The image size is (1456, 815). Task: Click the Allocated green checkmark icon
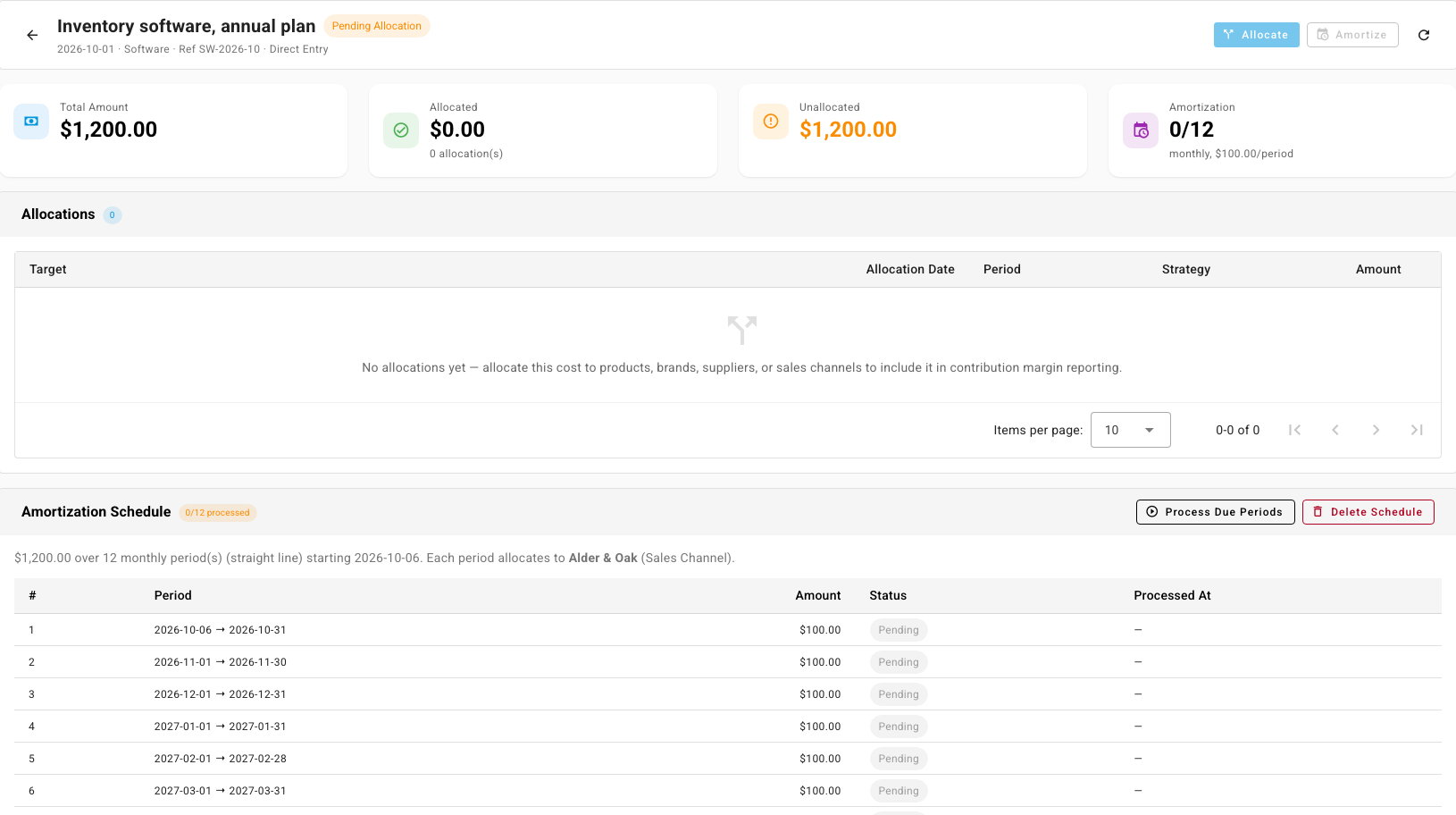tap(401, 130)
